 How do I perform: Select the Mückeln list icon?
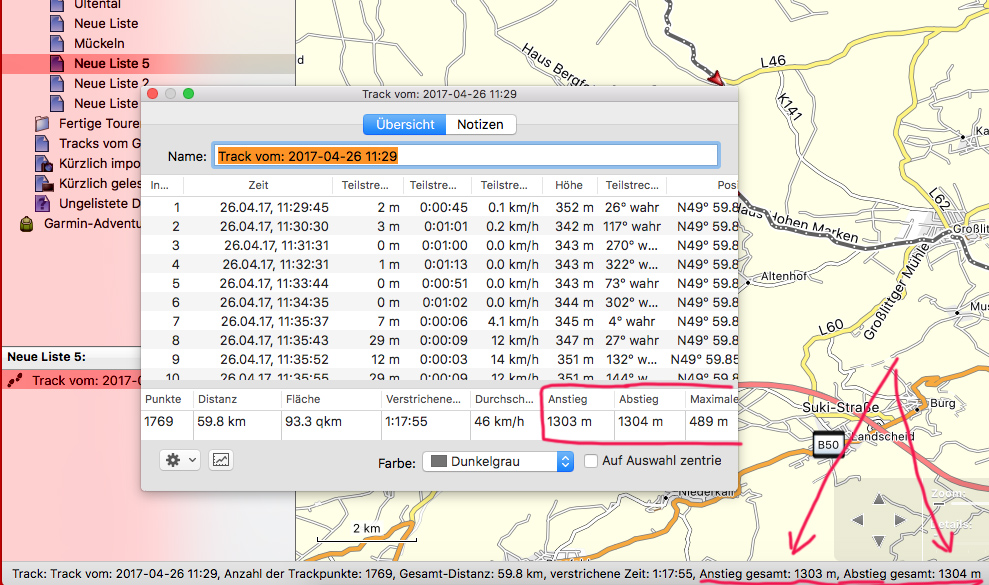pos(58,43)
